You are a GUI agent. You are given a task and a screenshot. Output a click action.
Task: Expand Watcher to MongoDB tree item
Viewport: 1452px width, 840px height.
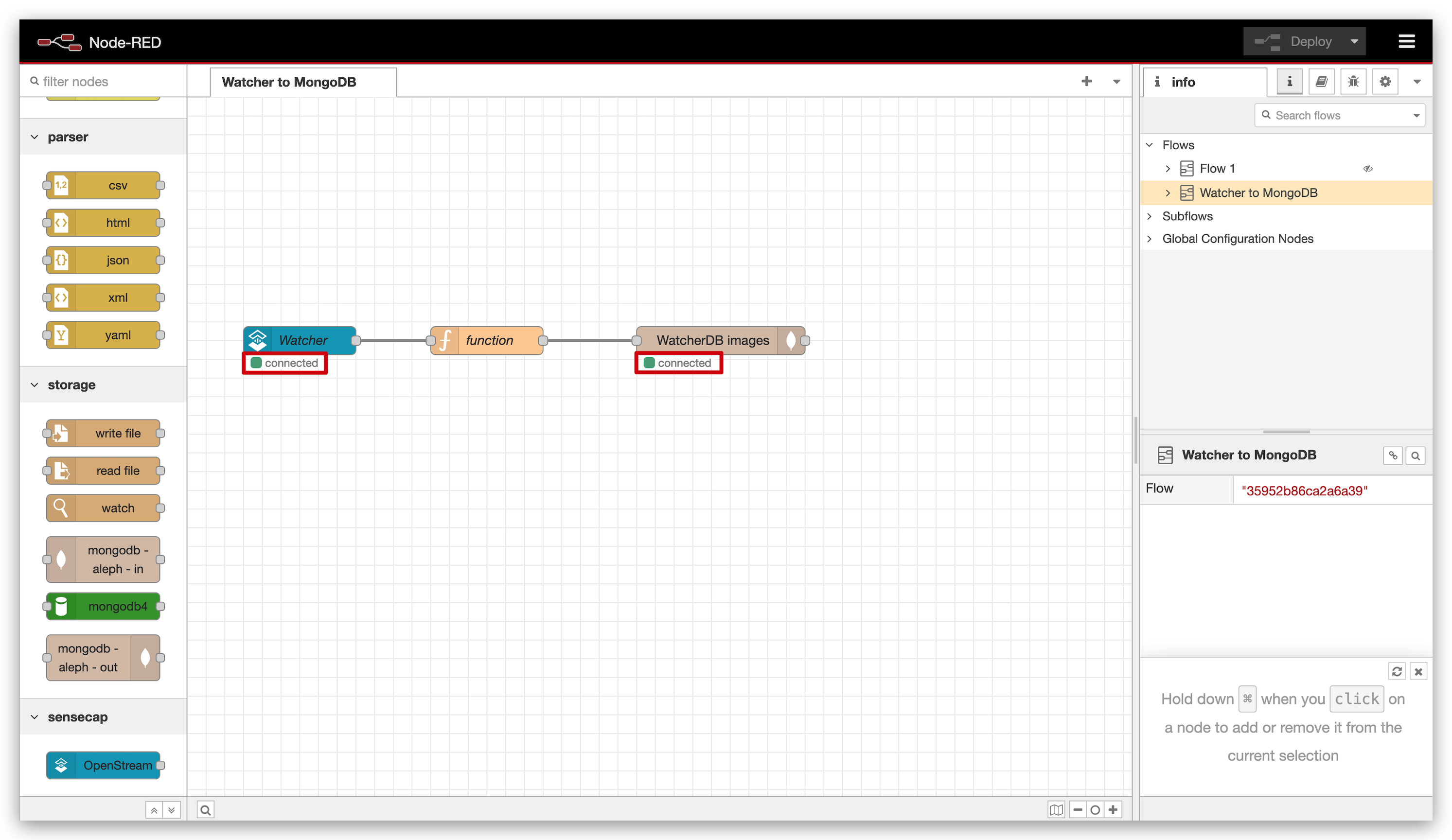point(1168,193)
